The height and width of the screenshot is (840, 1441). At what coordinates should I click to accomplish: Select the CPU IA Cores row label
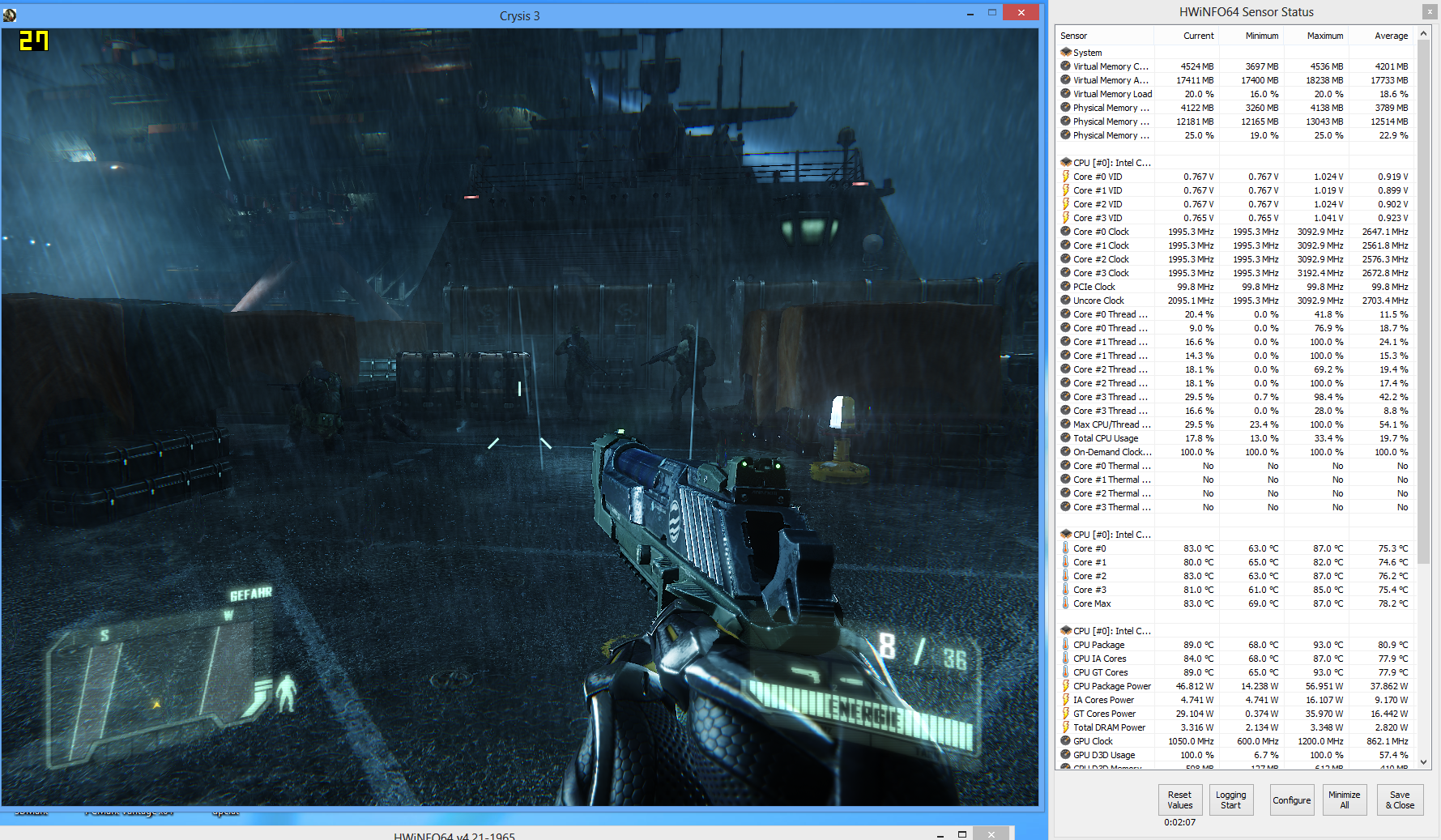click(x=1099, y=659)
